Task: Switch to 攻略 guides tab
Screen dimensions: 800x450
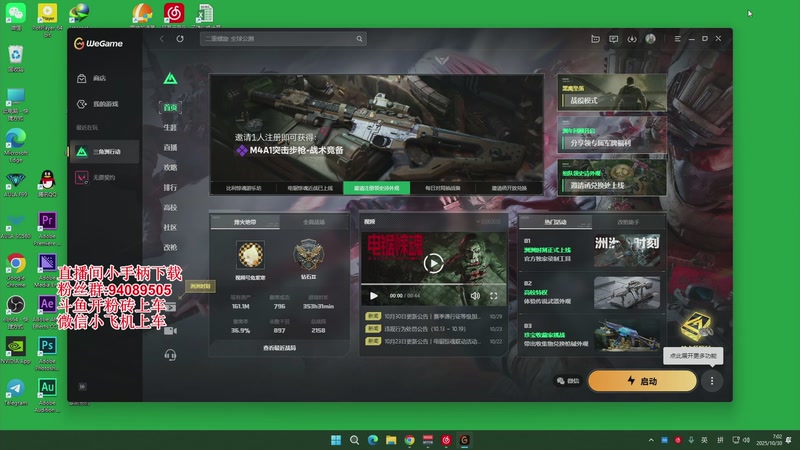Action: tap(170, 167)
